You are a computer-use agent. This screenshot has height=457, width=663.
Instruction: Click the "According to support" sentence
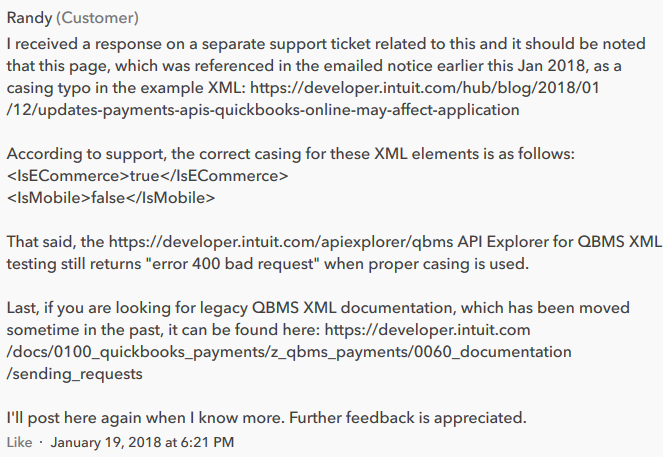290,154
